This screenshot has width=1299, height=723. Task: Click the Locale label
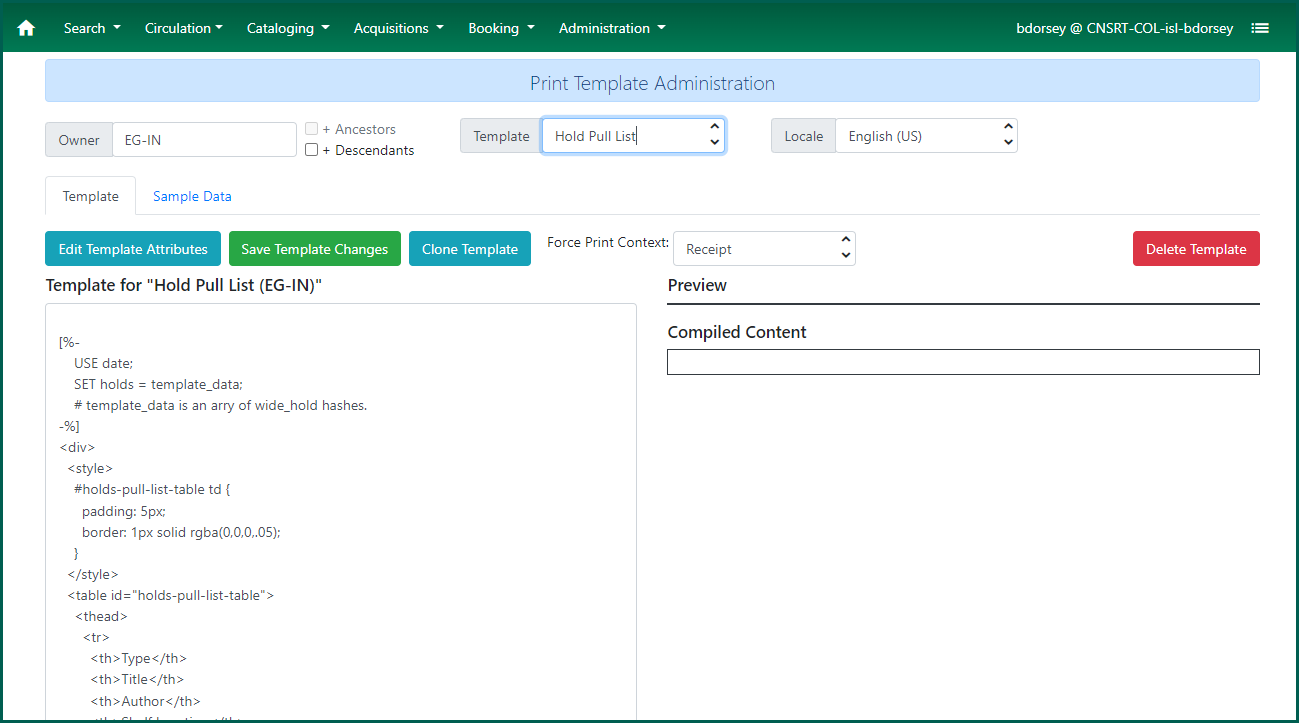click(804, 136)
